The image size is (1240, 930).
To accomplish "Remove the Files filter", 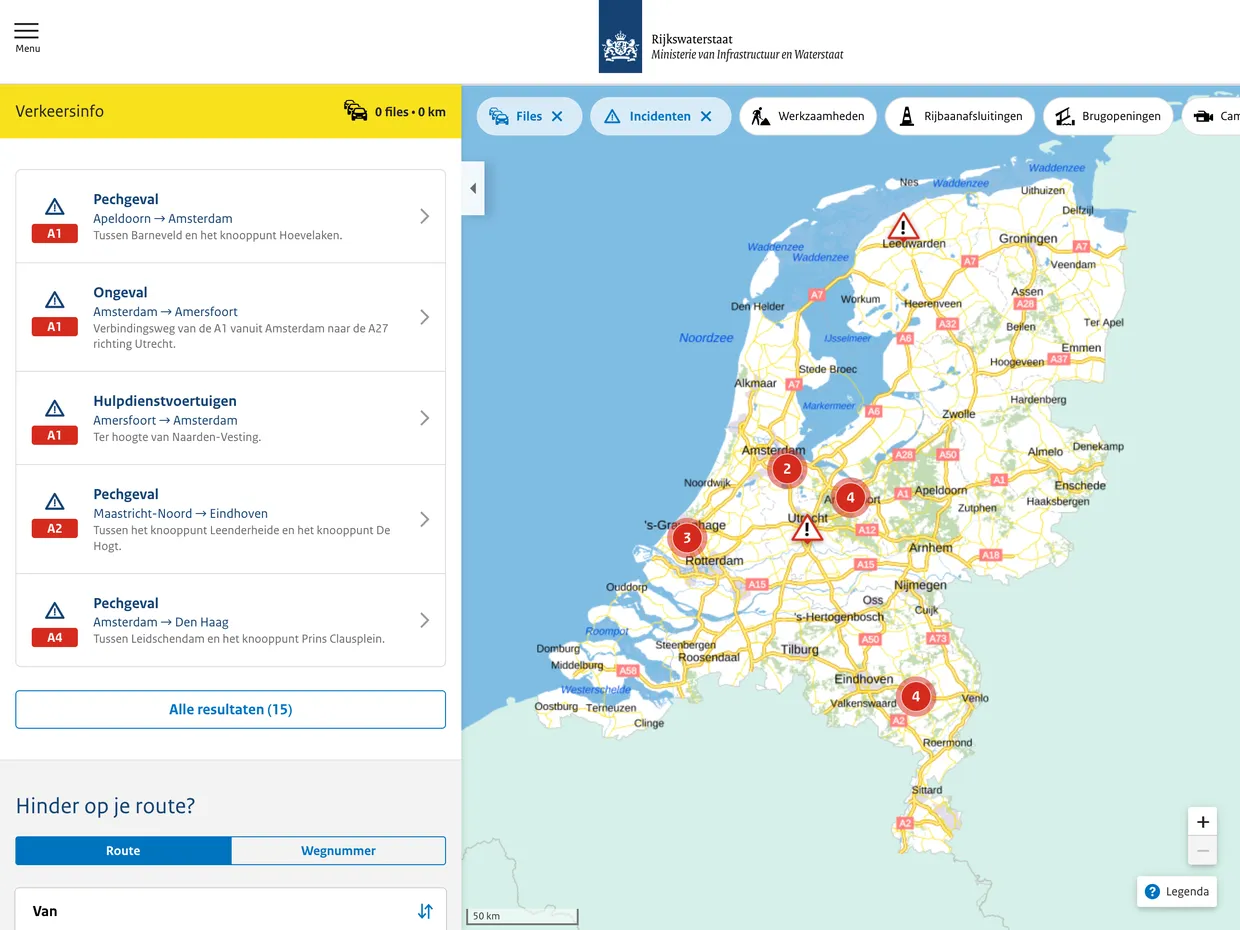I will pos(556,115).
